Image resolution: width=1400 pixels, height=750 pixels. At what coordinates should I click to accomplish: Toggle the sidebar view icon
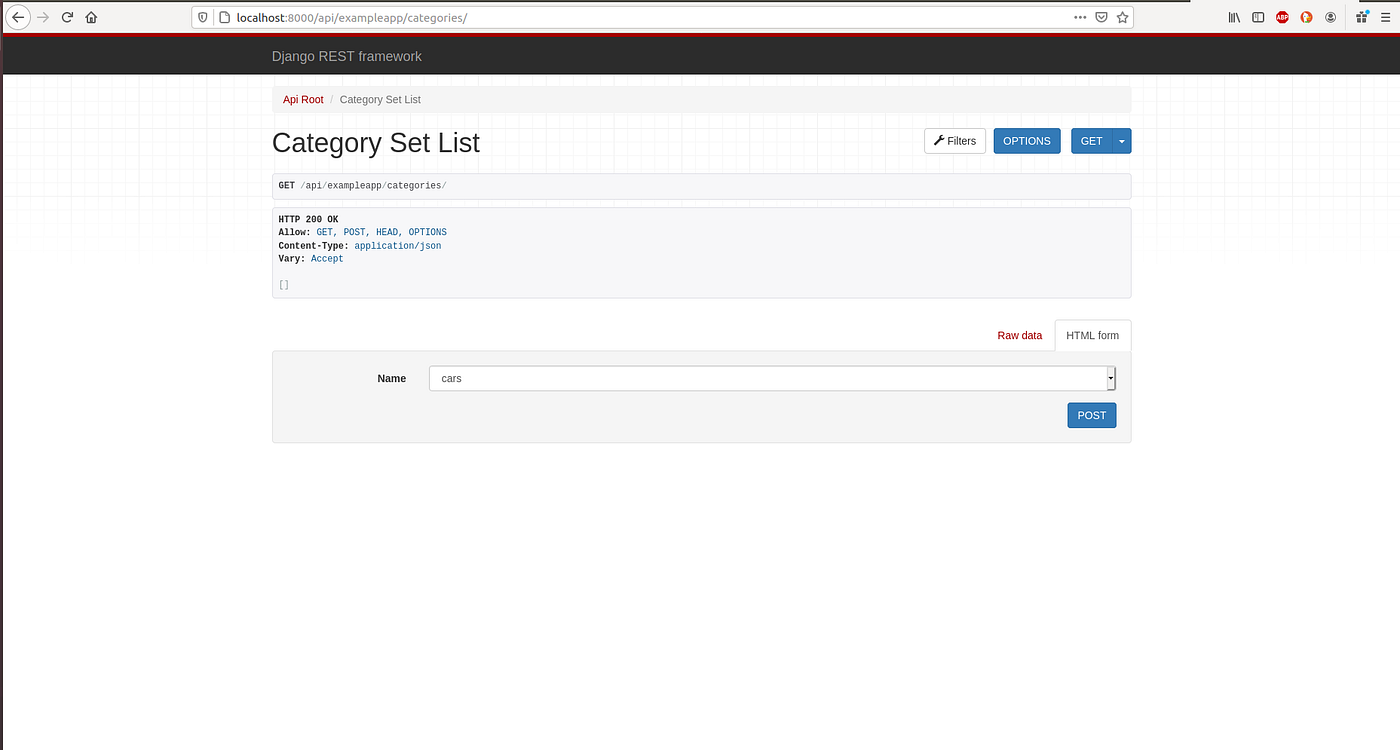coord(1258,17)
